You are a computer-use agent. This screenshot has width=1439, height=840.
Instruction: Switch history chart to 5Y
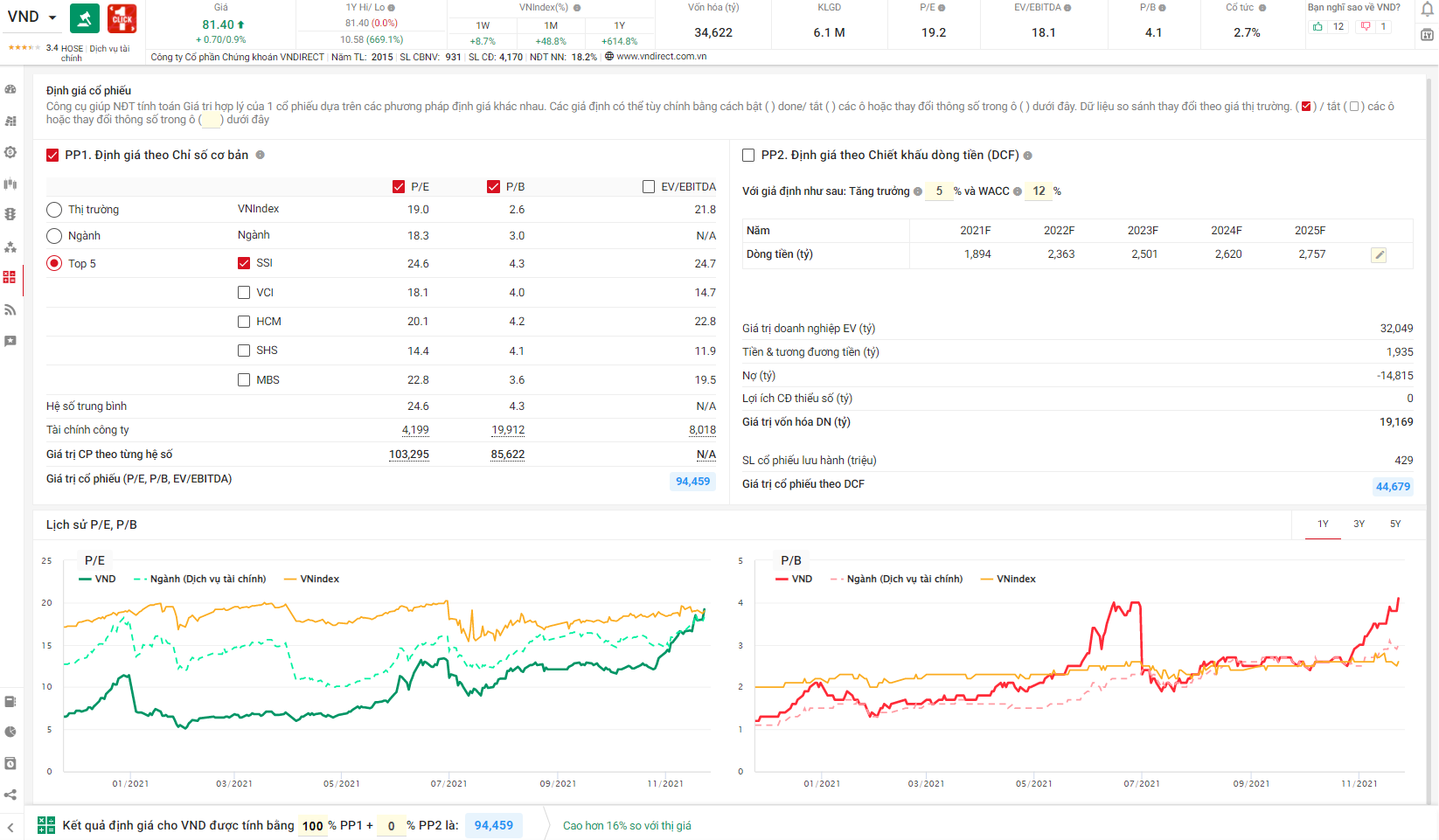[1395, 524]
